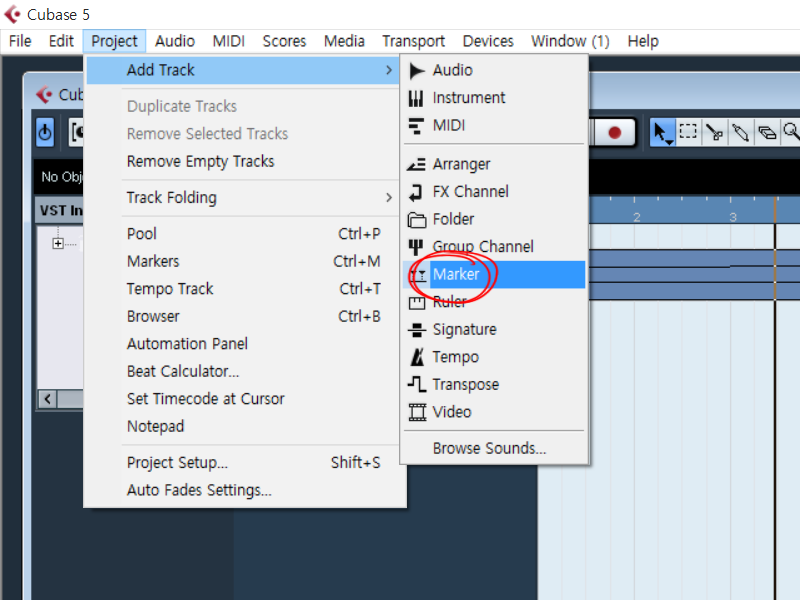Open the Audio menu
Viewport: 800px width, 600px height.
[174, 41]
